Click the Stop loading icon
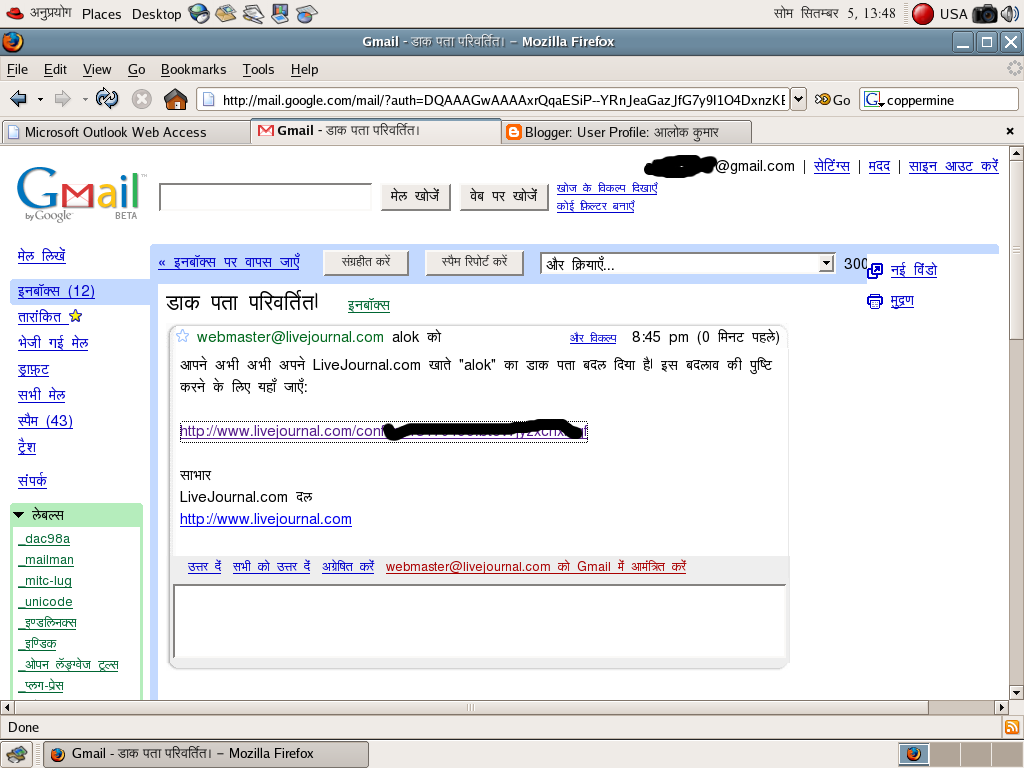 142,99
